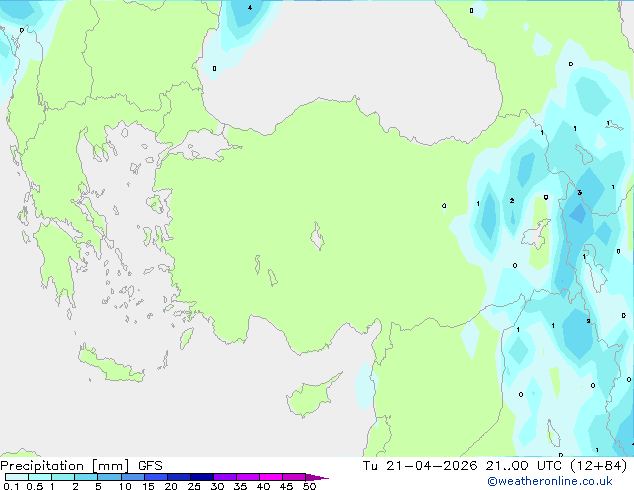Click the 0.1–0.5 mm palest legend swatch
The width and height of the screenshot is (634, 490).
17,477
